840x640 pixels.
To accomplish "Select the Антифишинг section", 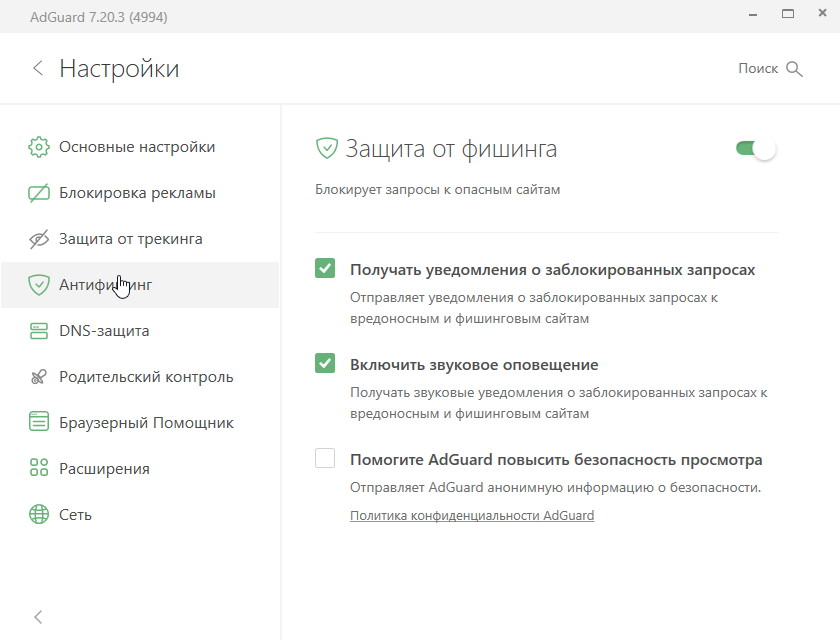I will click(x=140, y=285).
